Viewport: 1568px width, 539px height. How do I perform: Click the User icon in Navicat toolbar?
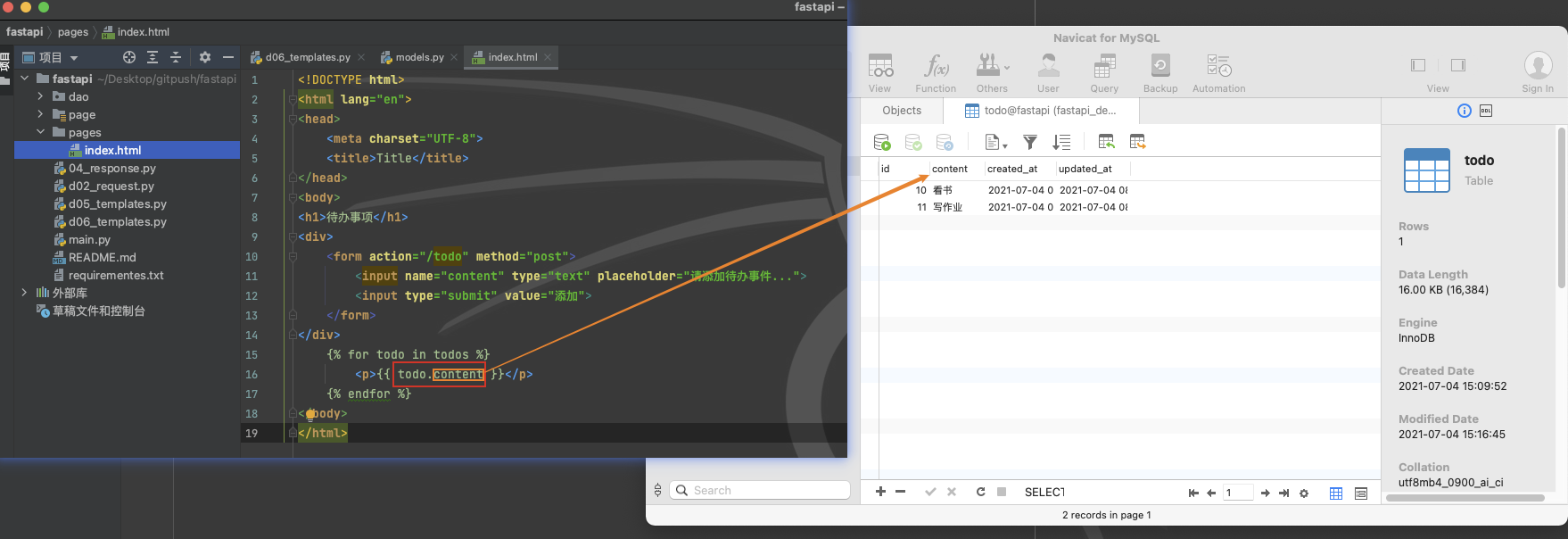(x=1048, y=66)
